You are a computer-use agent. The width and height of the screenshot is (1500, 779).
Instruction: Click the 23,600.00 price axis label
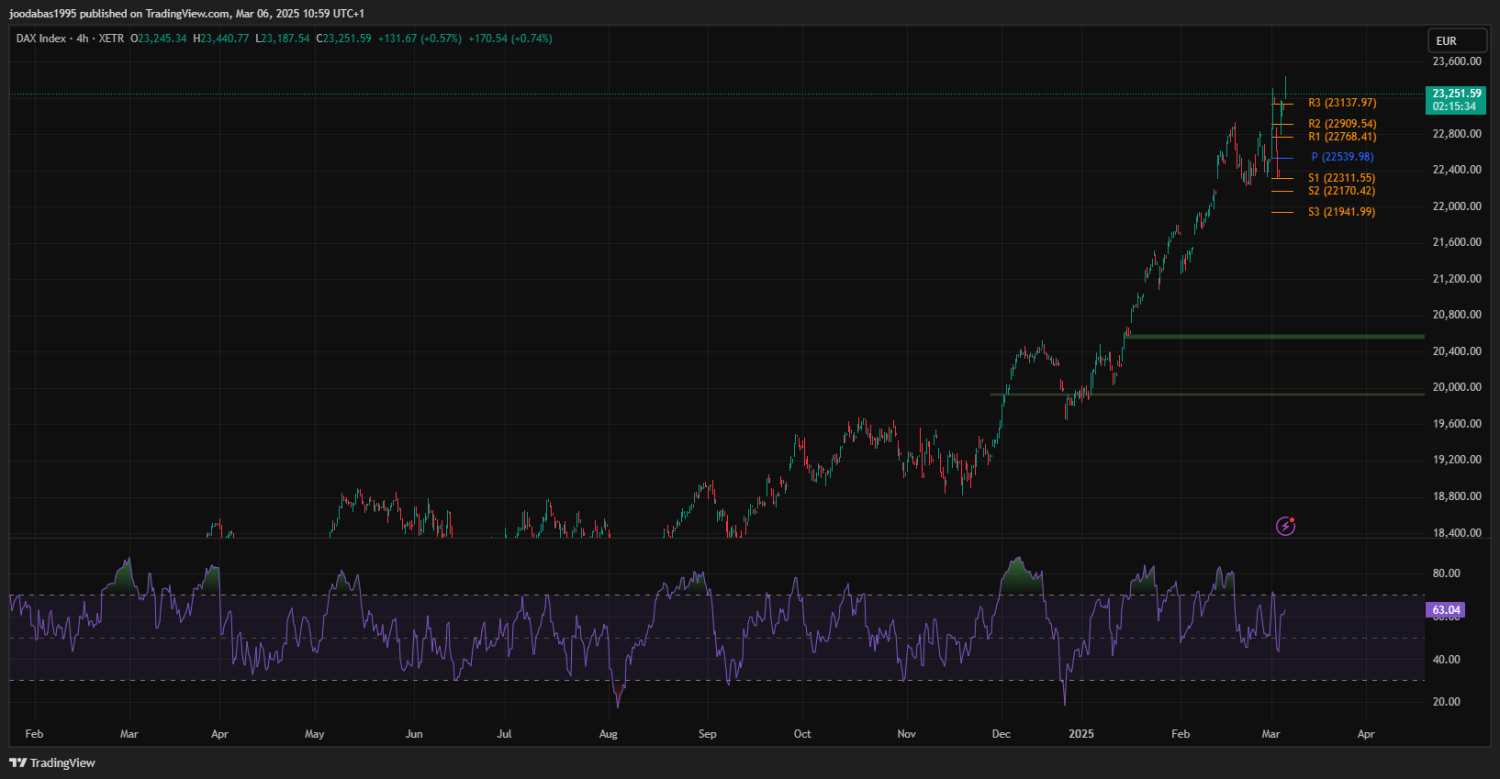point(1457,62)
